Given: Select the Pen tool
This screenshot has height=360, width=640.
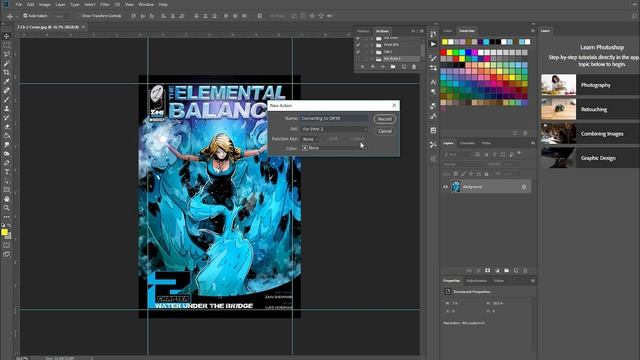Looking at the screenshot, I should pos(7,163).
